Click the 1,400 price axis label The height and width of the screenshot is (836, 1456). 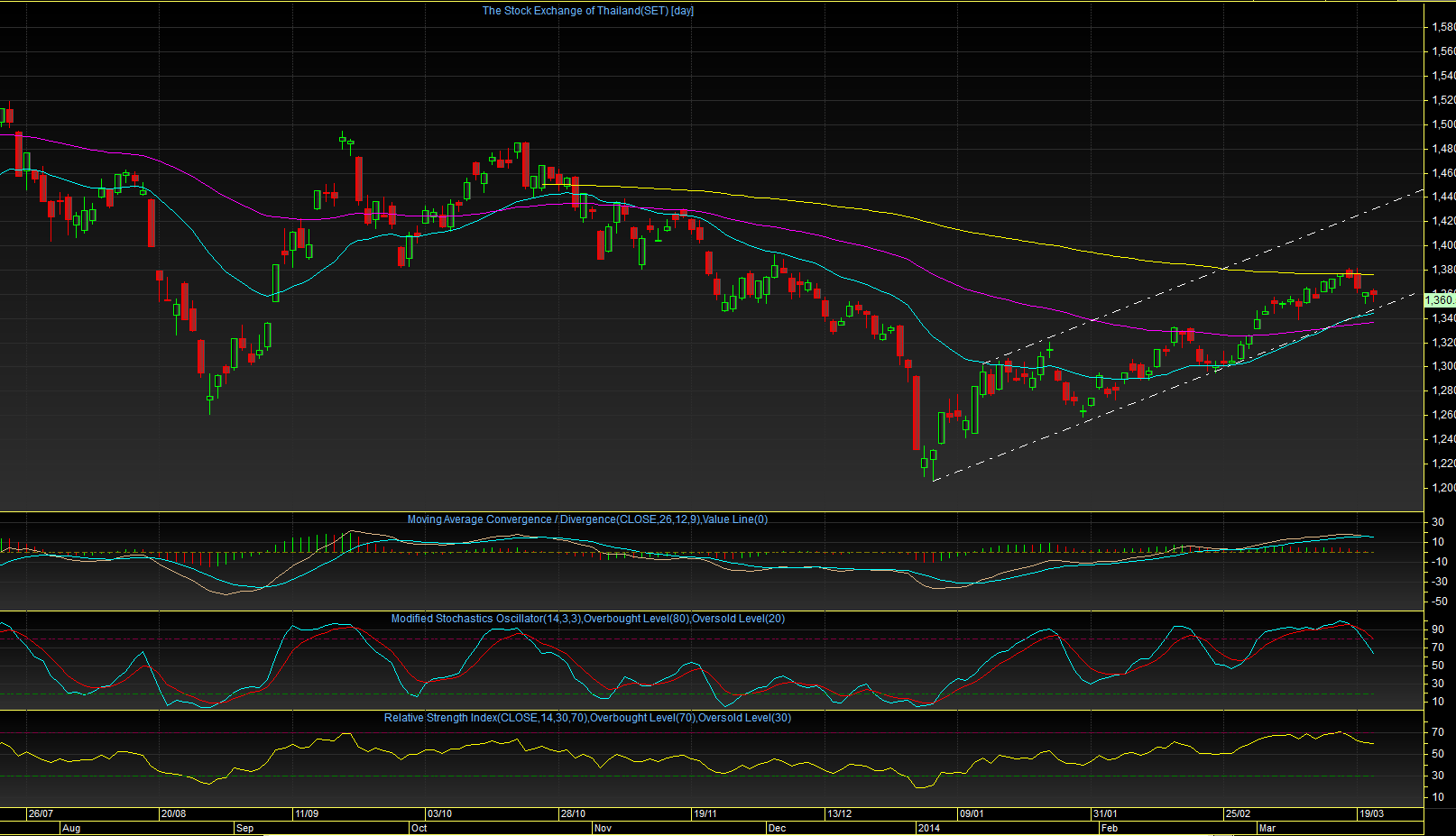click(x=1443, y=245)
